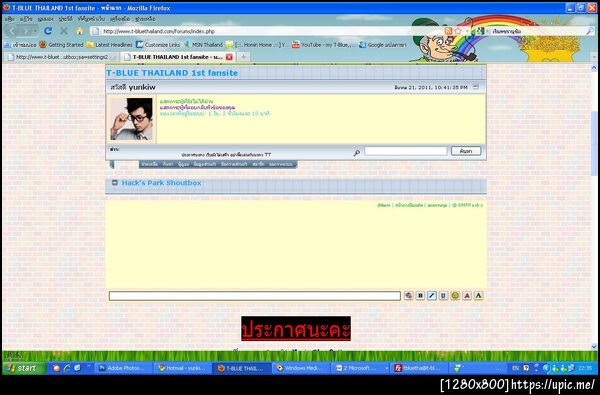Click the forum search magnifier icon
The height and width of the screenshot is (395, 600).
click(357, 153)
